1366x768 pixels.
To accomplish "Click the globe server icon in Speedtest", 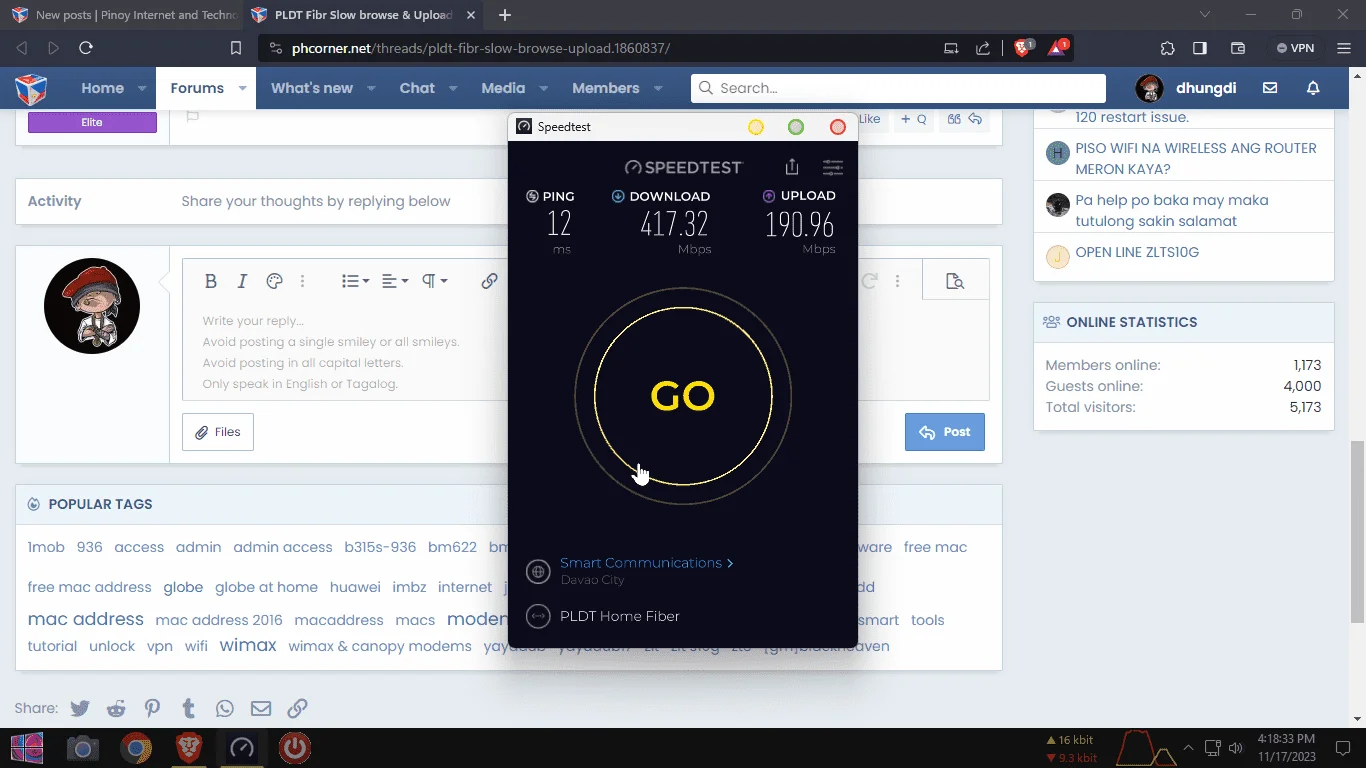I will [x=538, y=571].
